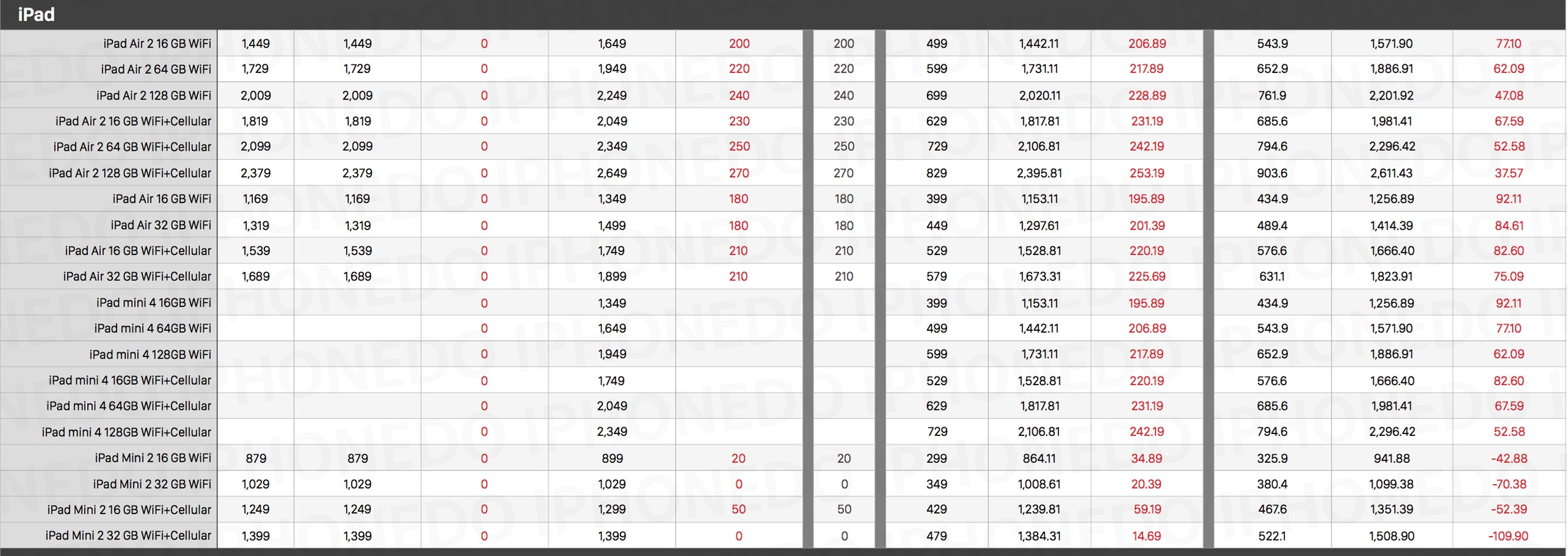Select the iPad mini 4 16GB WiFi label
Viewport: 1568px width, 556px height.
click(154, 303)
